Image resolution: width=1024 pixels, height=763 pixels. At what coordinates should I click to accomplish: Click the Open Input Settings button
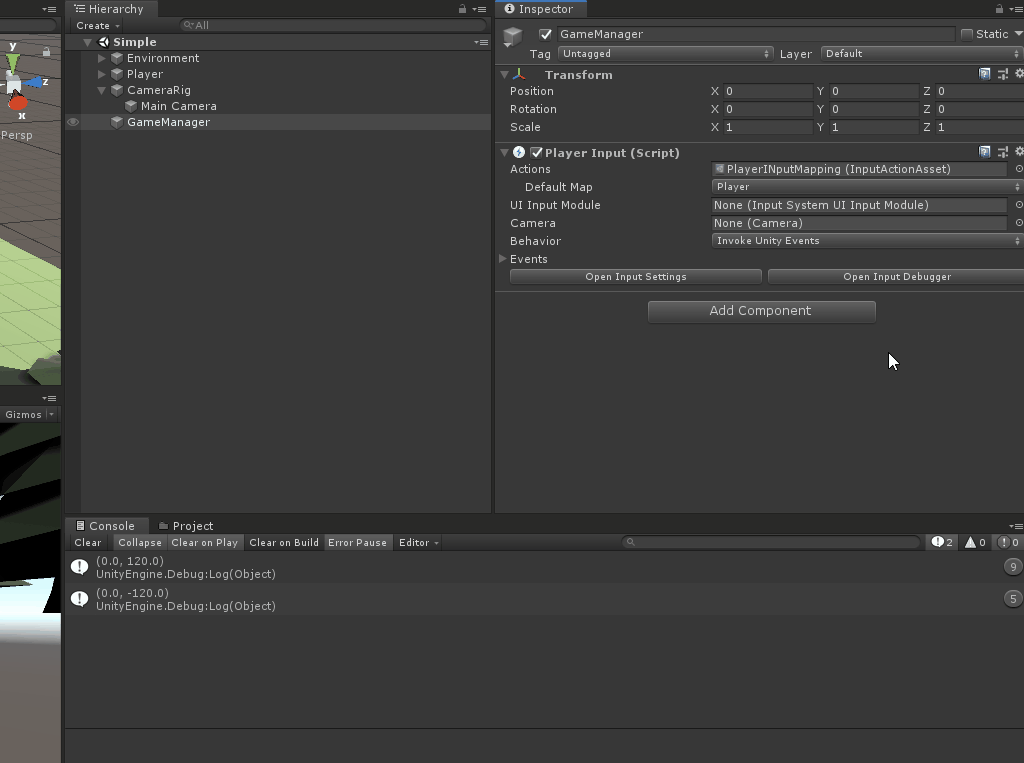click(635, 276)
